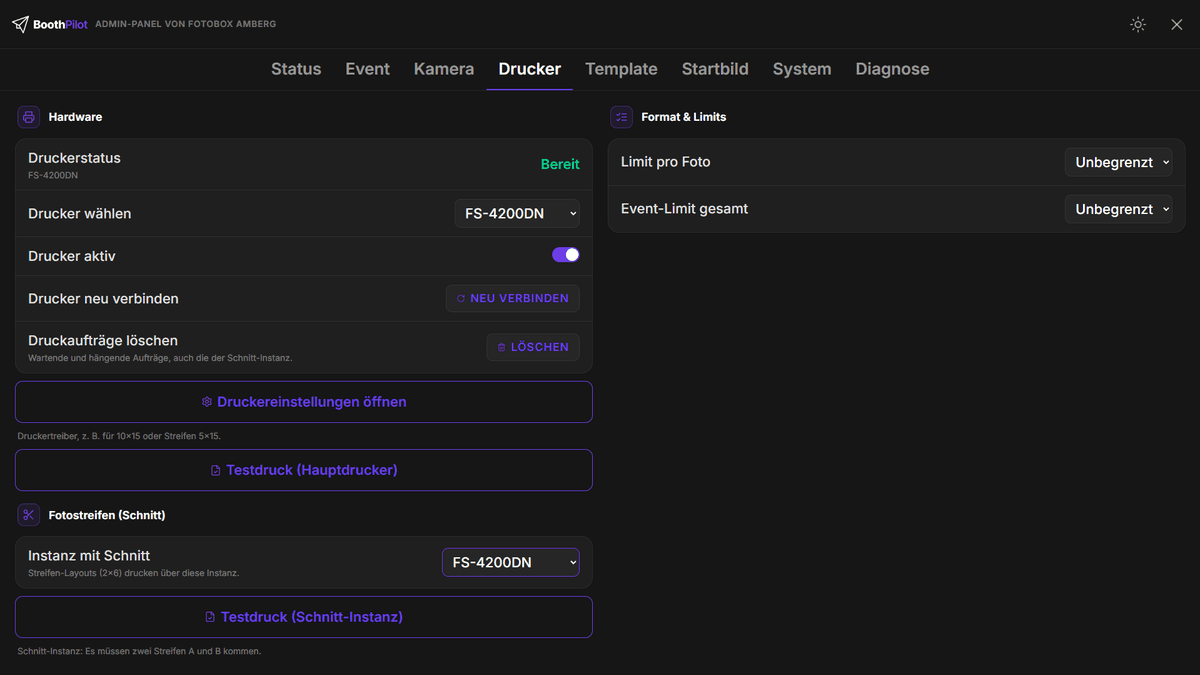1200x675 pixels.
Task: Click the Hardware heading text
Action: click(75, 117)
